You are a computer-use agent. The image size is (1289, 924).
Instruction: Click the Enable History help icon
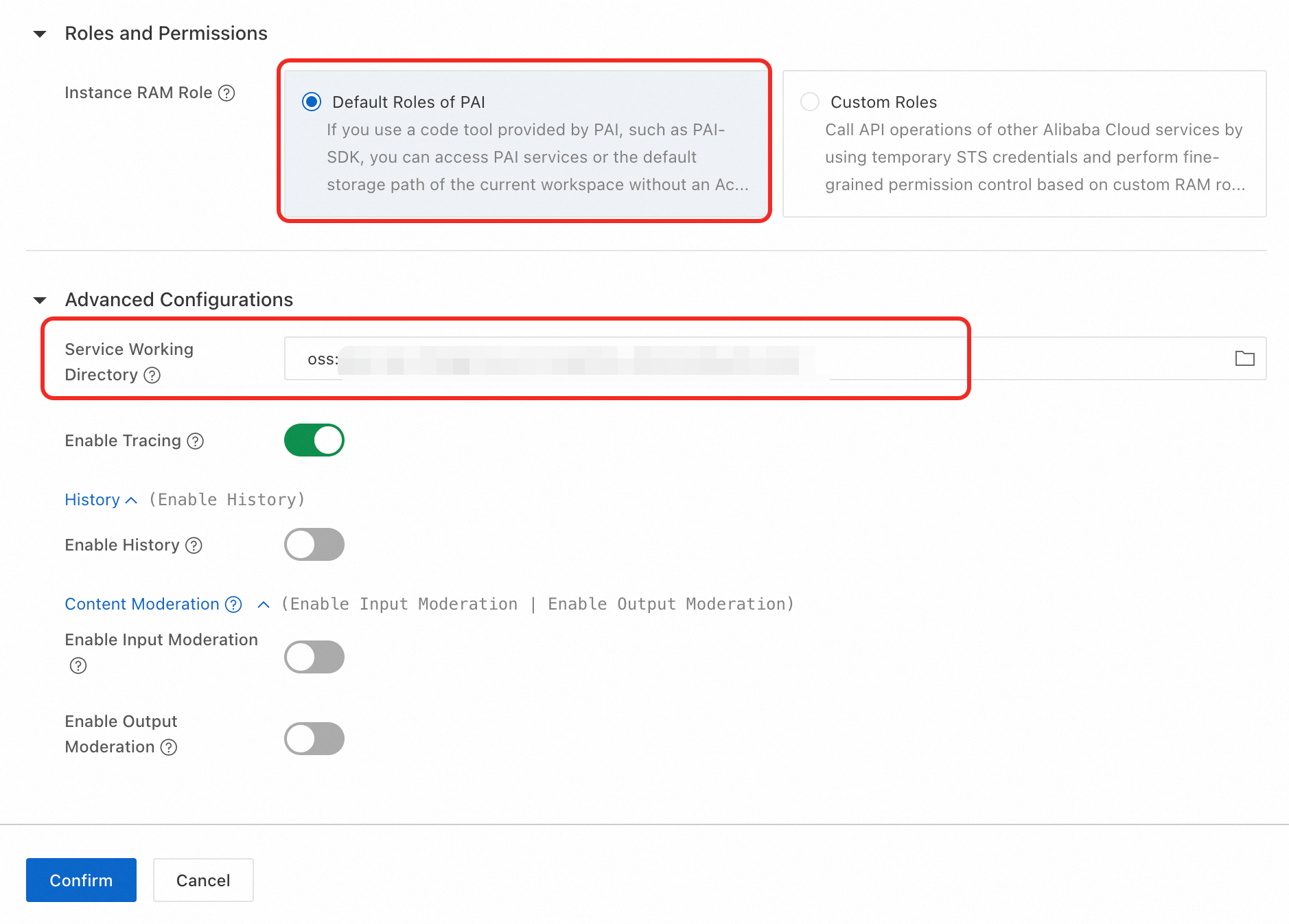click(x=194, y=545)
